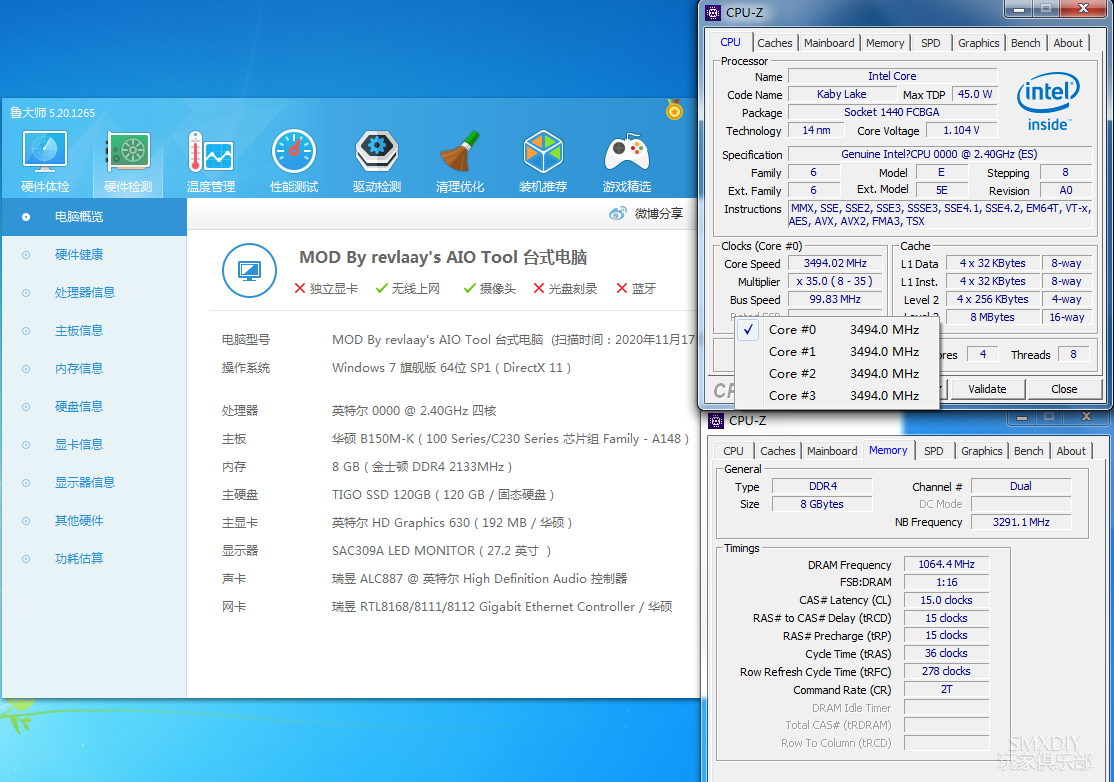Select 显示器信息 in the sidebar

point(85,482)
